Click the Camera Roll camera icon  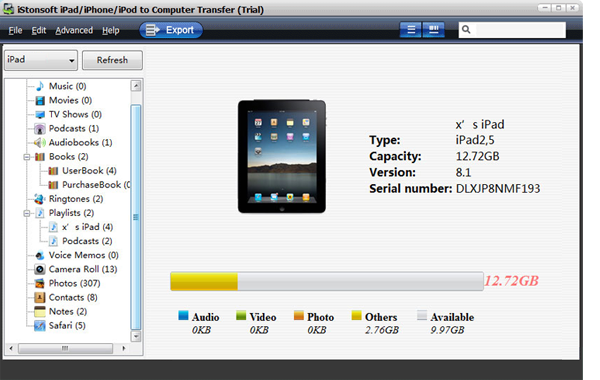pyautogui.click(x=40, y=269)
